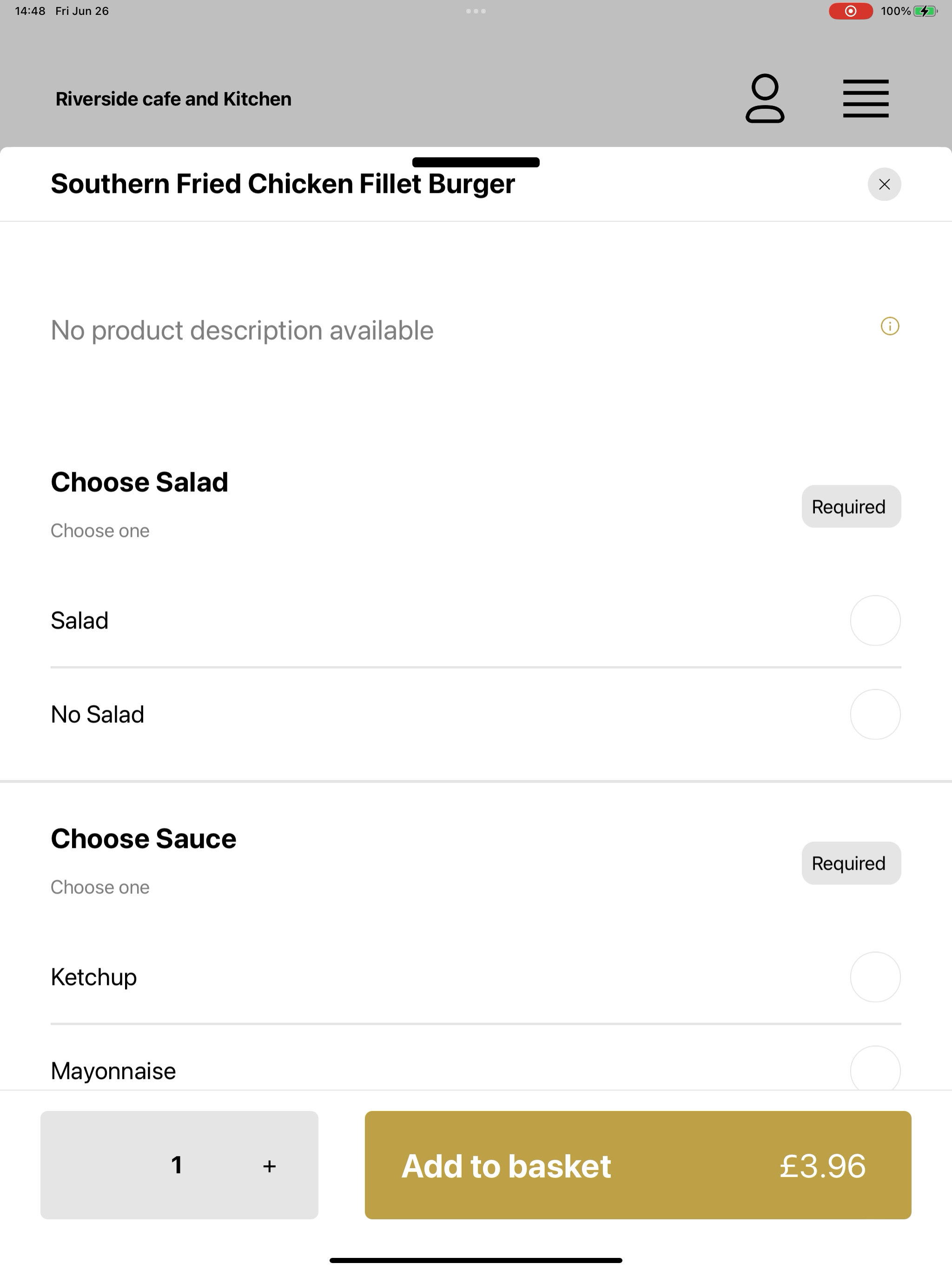
Task: Open the hamburger menu icon
Action: click(865, 99)
